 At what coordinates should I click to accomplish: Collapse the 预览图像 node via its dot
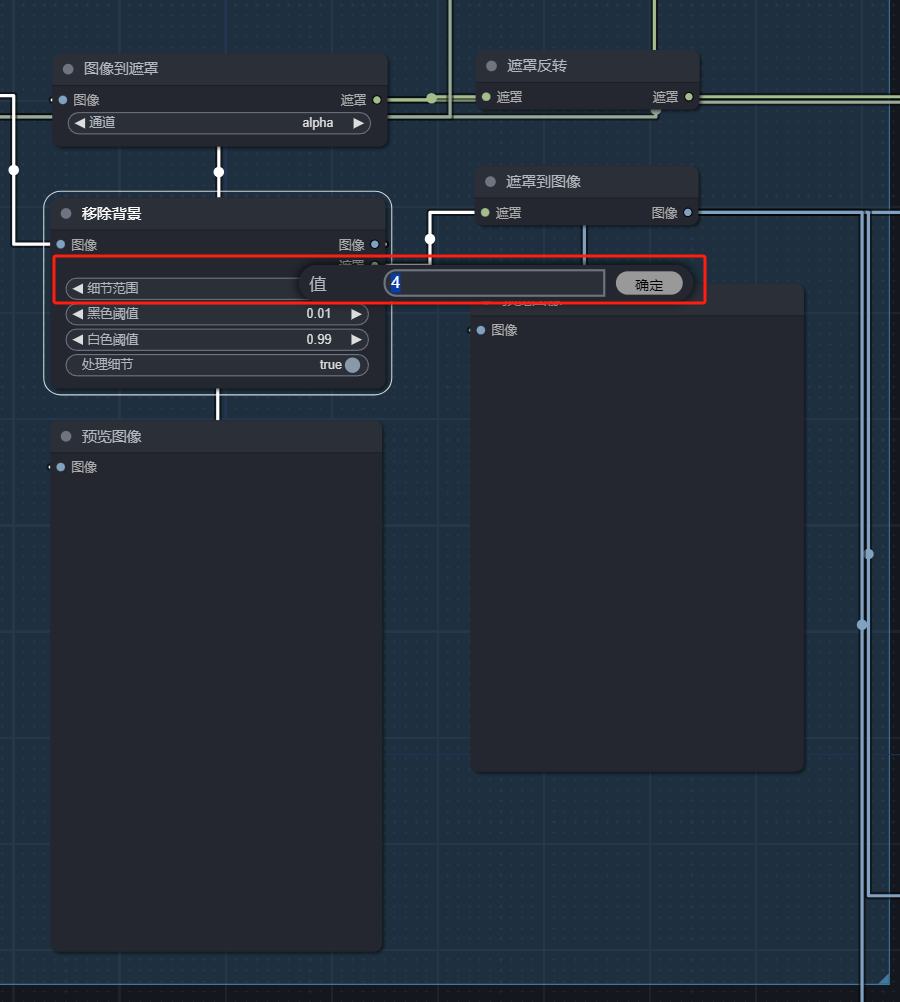[x=66, y=437]
